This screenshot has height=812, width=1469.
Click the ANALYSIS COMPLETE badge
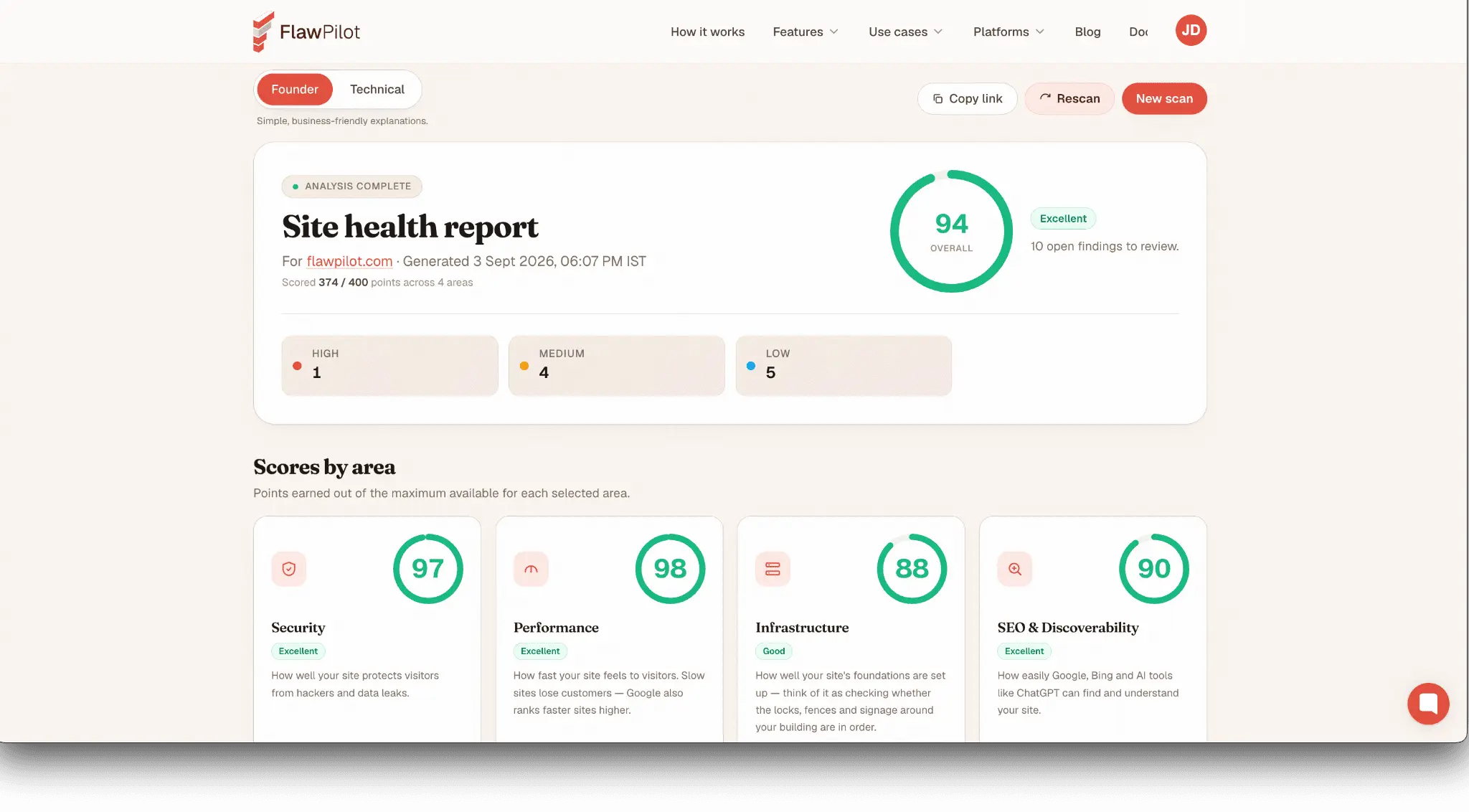351,187
